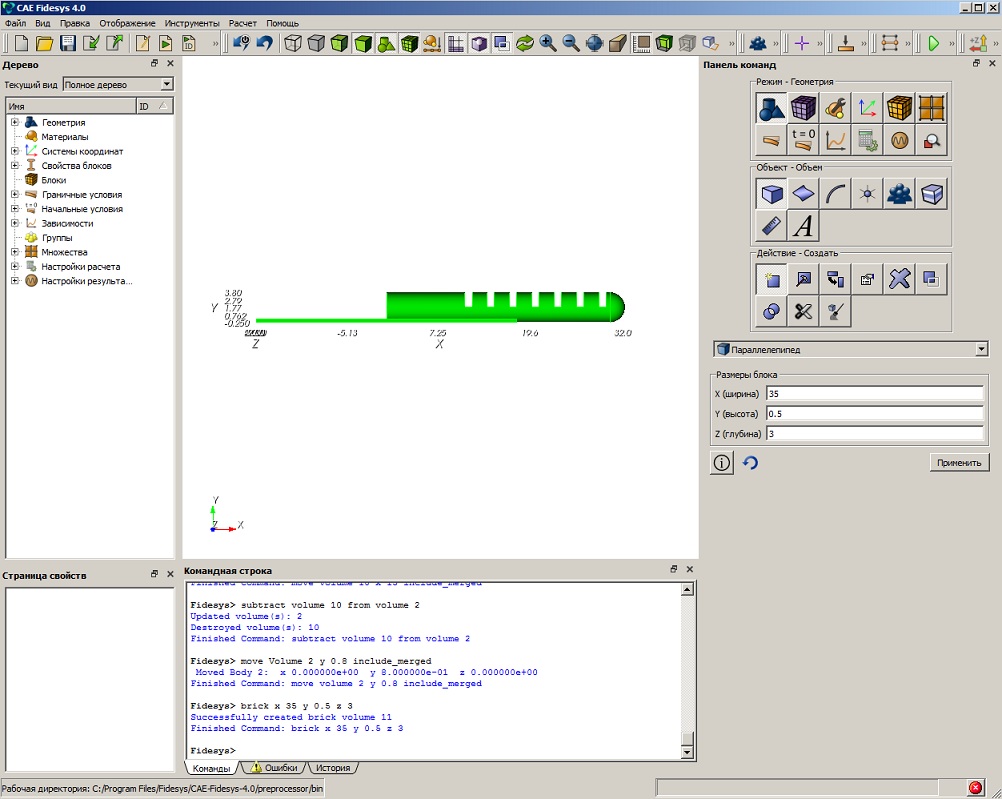Click the blue reset arrow button
1002x799 pixels.
(x=750, y=462)
